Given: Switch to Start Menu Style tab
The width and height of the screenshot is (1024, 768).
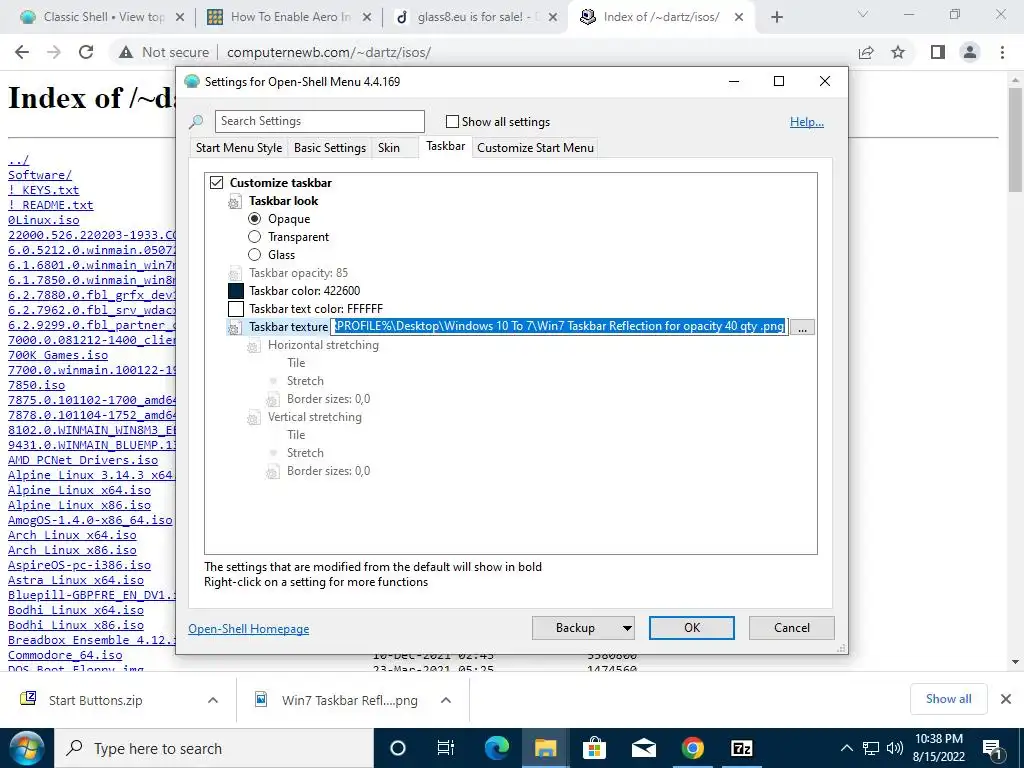Looking at the screenshot, I should (x=239, y=148).
